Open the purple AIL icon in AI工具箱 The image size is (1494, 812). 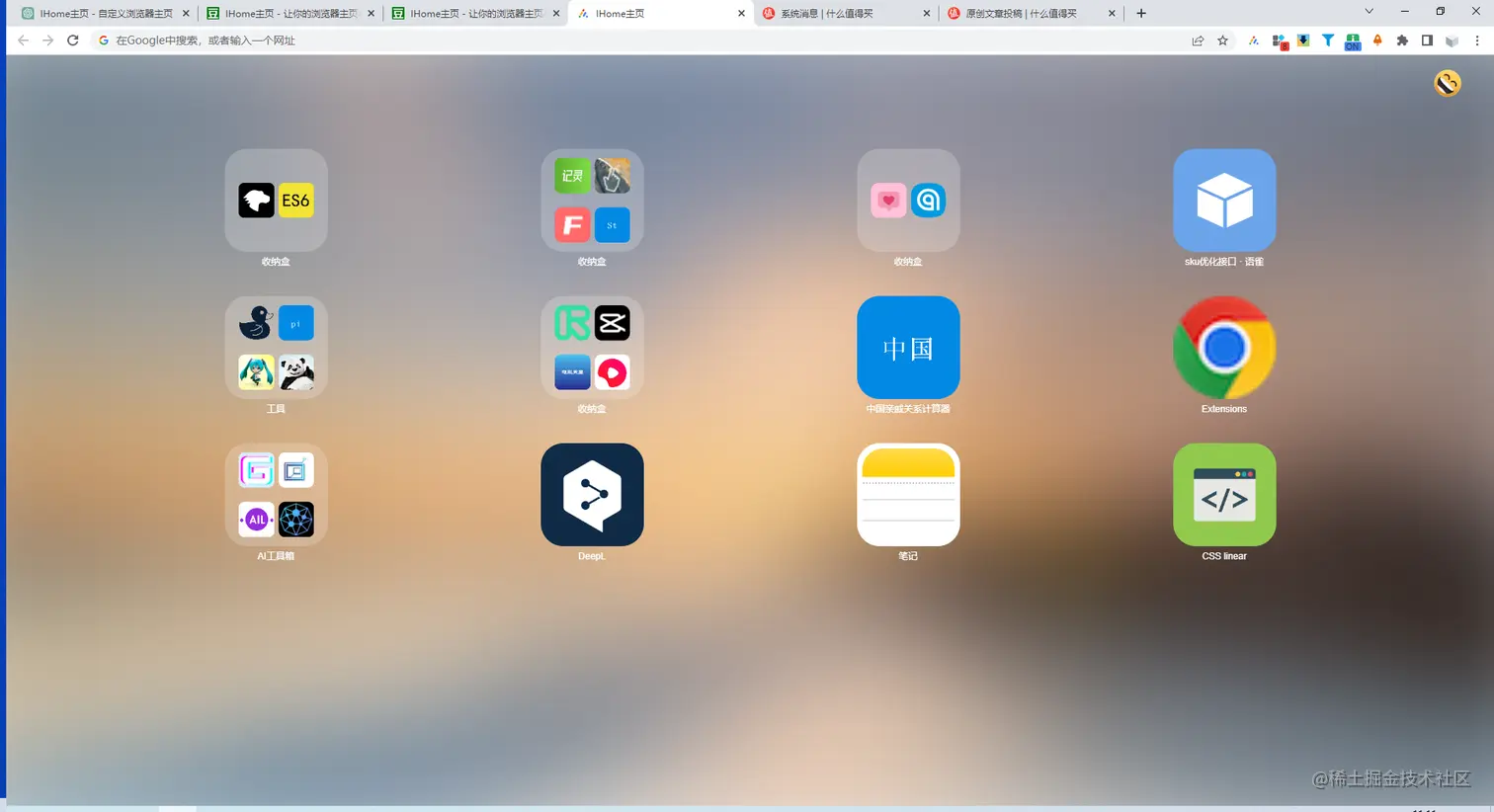pyautogui.click(x=257, y=520)
